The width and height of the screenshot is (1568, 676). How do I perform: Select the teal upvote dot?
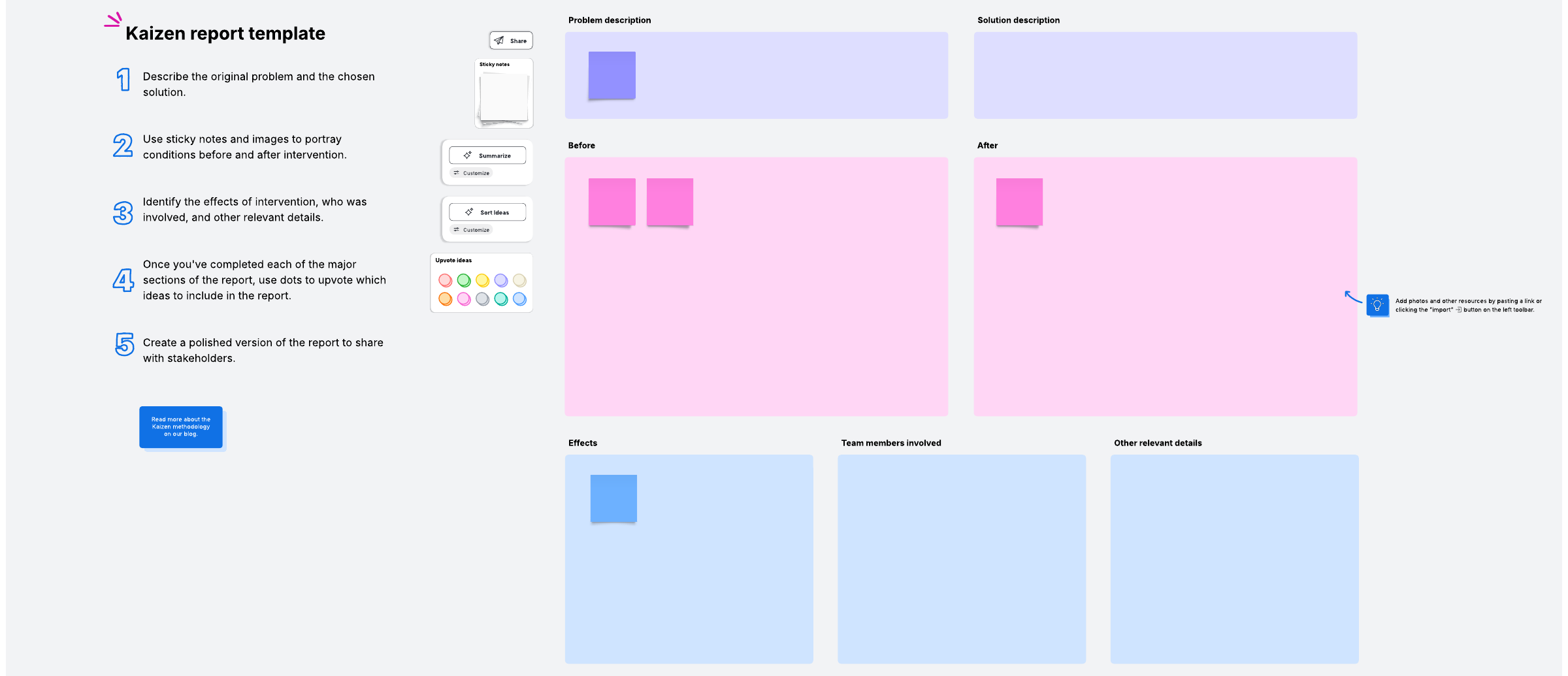[501, 299]
